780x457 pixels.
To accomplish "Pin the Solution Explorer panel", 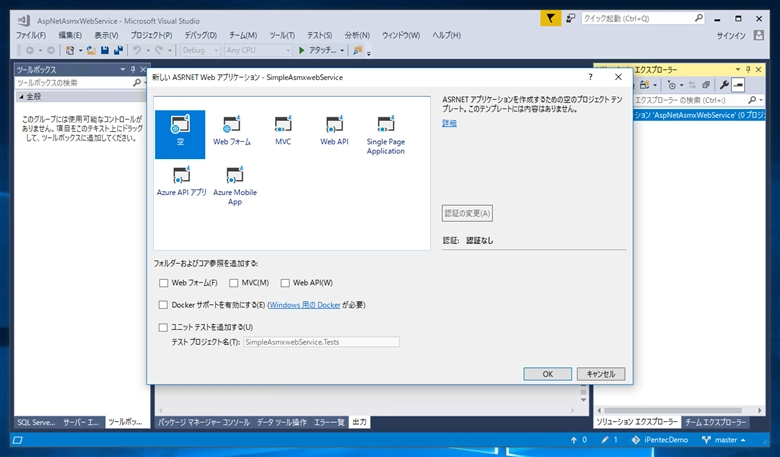I will tap(748, 70).
